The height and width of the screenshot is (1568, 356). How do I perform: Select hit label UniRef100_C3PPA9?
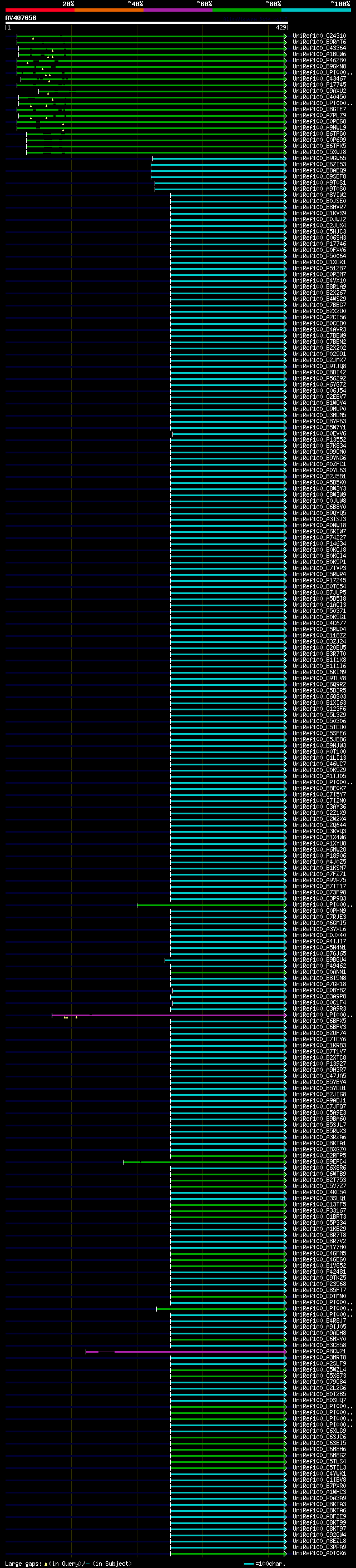(x=319, y=1547)
